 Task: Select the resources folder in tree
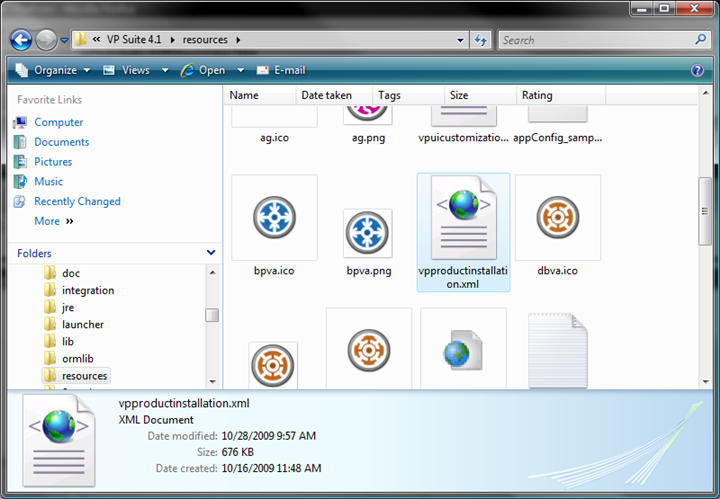click(76, 376)
